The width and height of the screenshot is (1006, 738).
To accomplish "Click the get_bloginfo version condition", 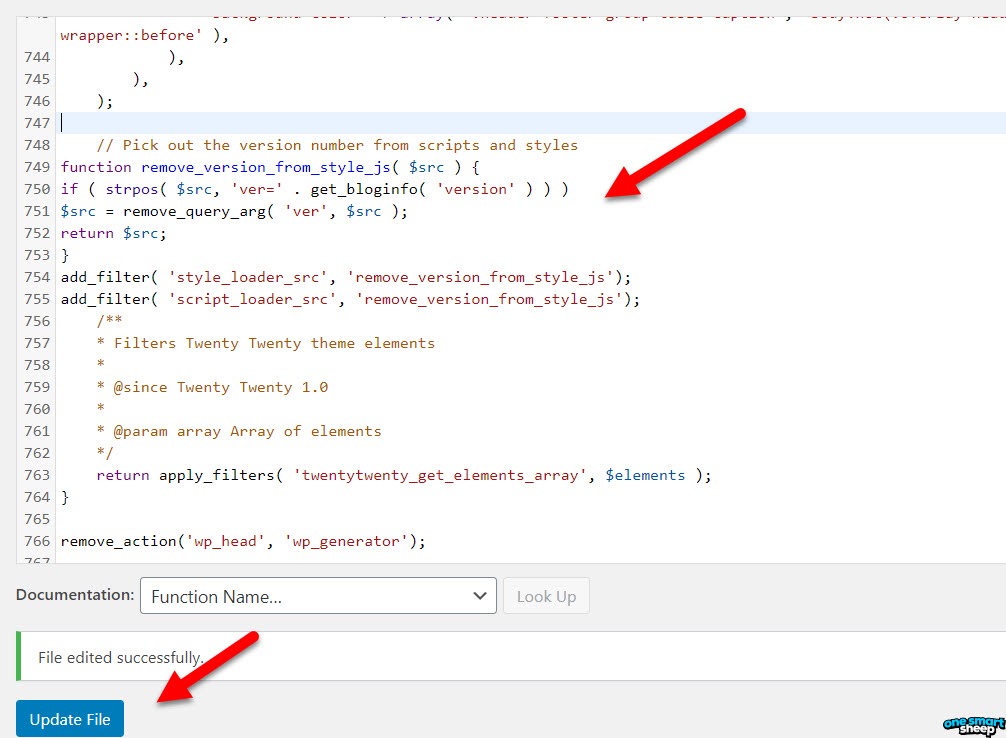I will tap(420, 188).
